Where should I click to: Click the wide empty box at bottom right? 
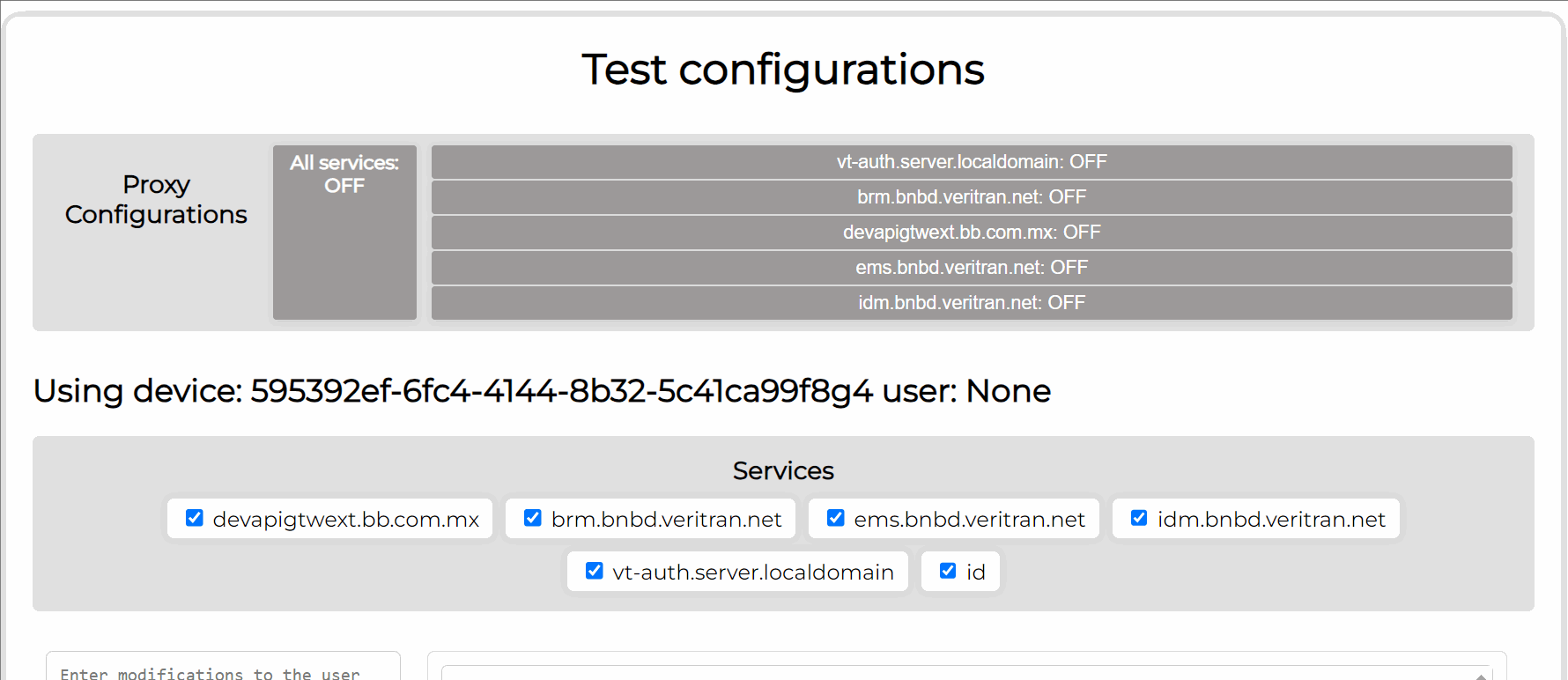pos(960,673)
